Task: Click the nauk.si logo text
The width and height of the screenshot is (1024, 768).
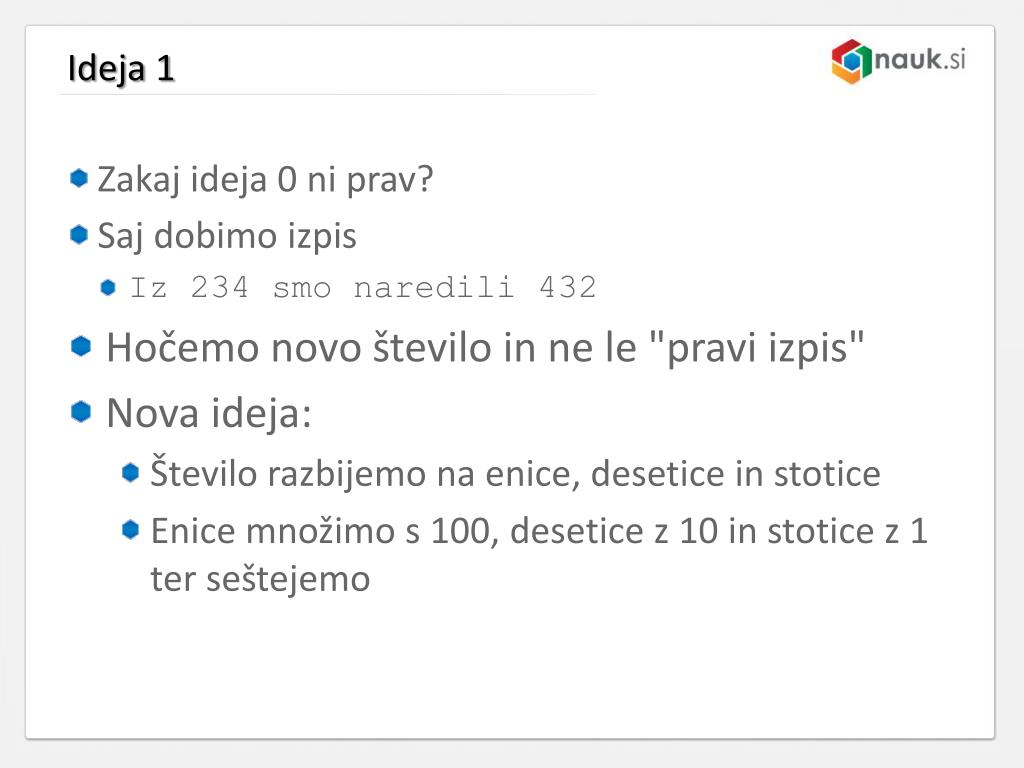Action: point(920,59)
